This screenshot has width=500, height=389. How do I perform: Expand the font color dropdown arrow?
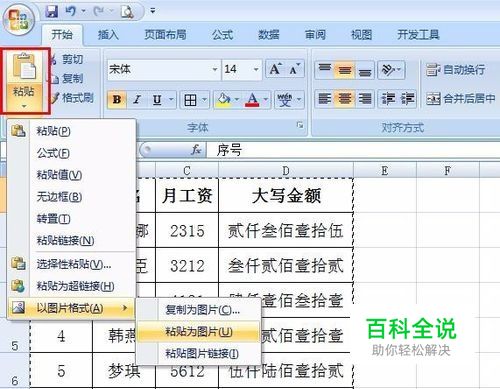click(266, 99)
